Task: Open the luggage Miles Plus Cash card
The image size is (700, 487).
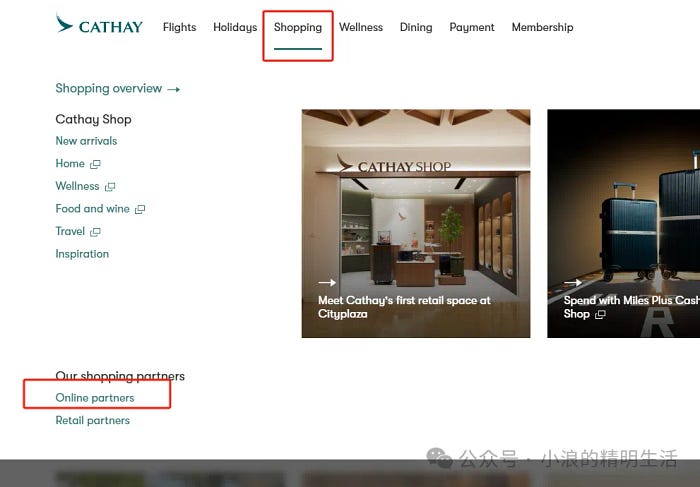Action: pyautogui.click(x=624, y=223)
